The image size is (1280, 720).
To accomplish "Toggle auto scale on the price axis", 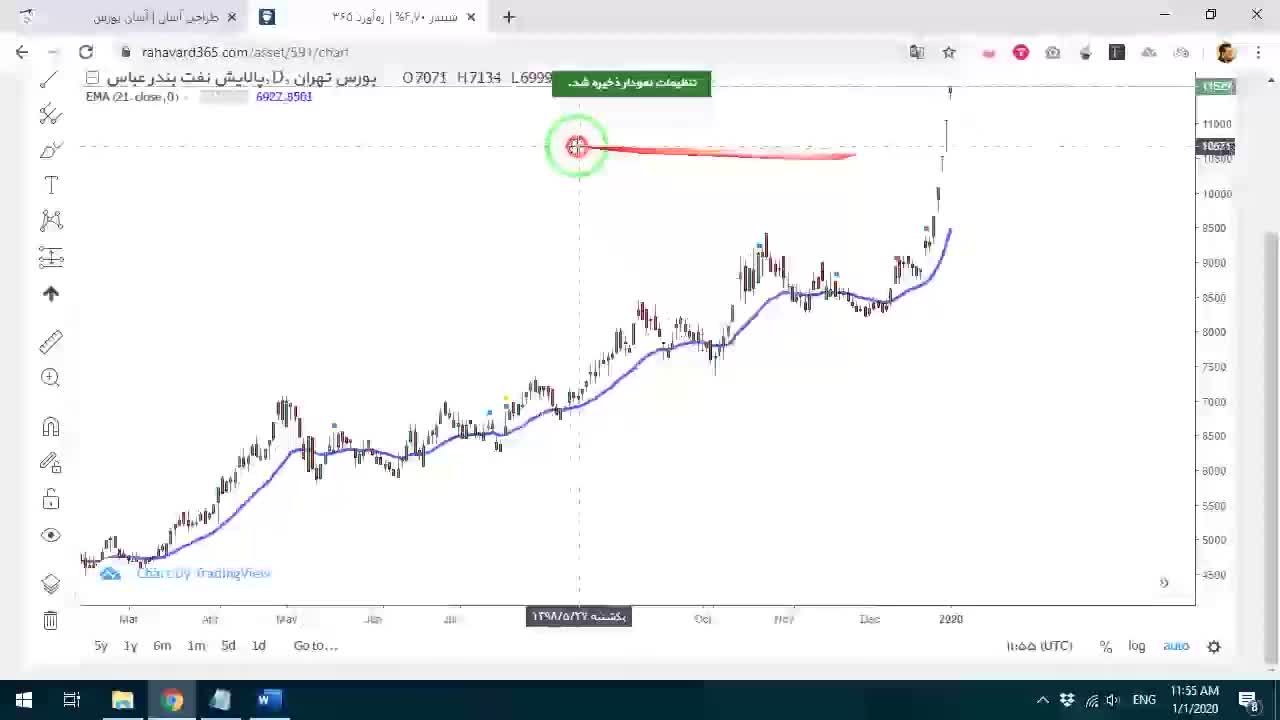I will pyautogui.click(x=1176, y=646).
